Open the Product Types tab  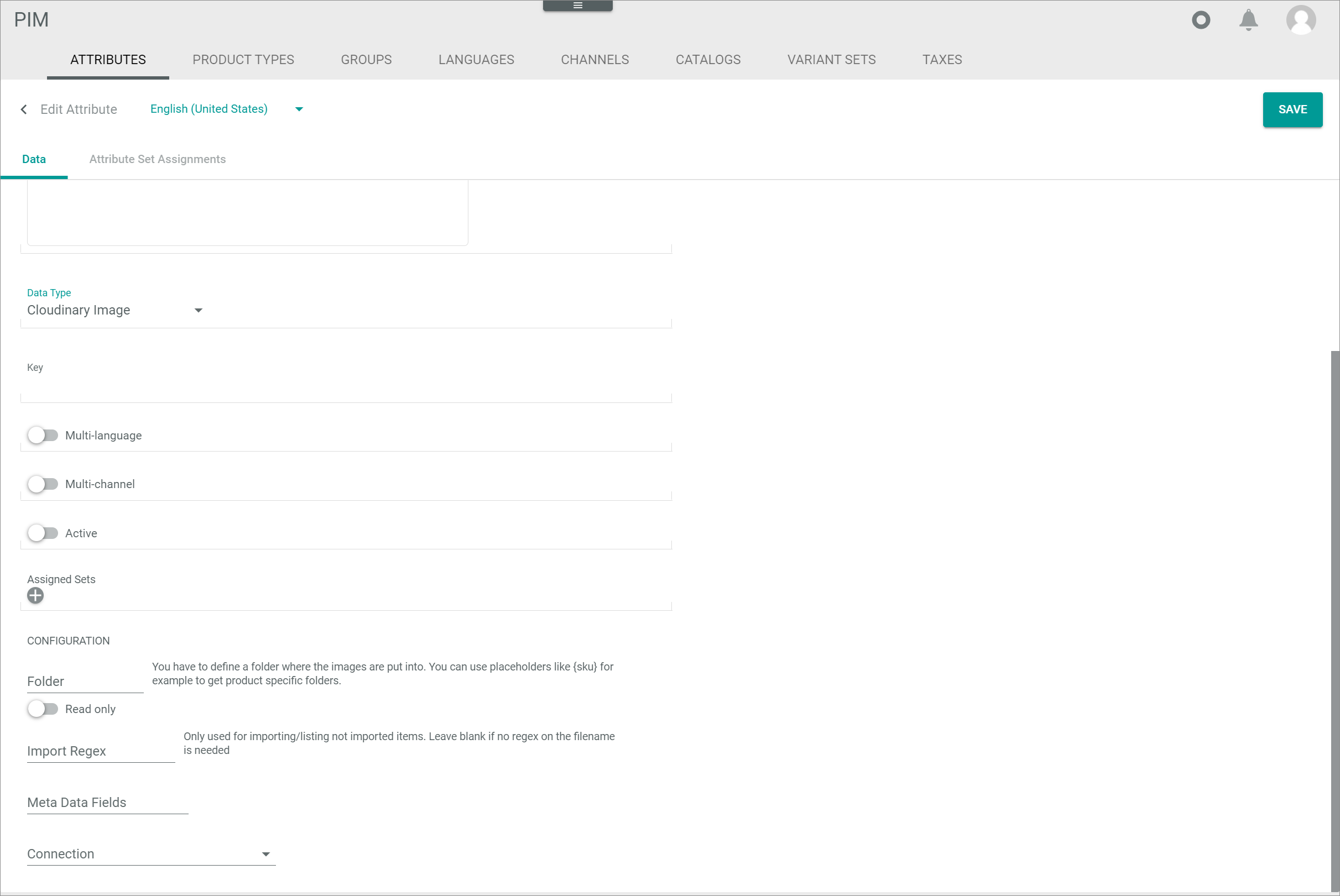(243, 60)
